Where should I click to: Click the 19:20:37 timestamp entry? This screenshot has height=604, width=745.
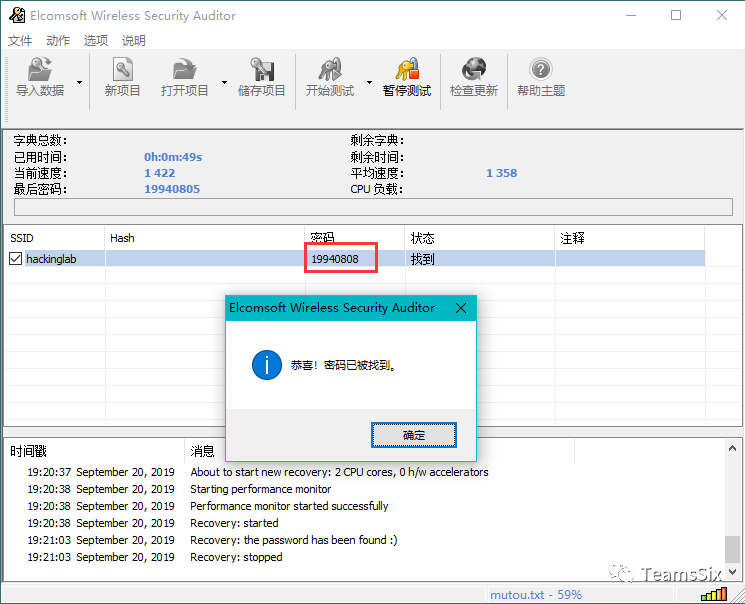point(101,472)
